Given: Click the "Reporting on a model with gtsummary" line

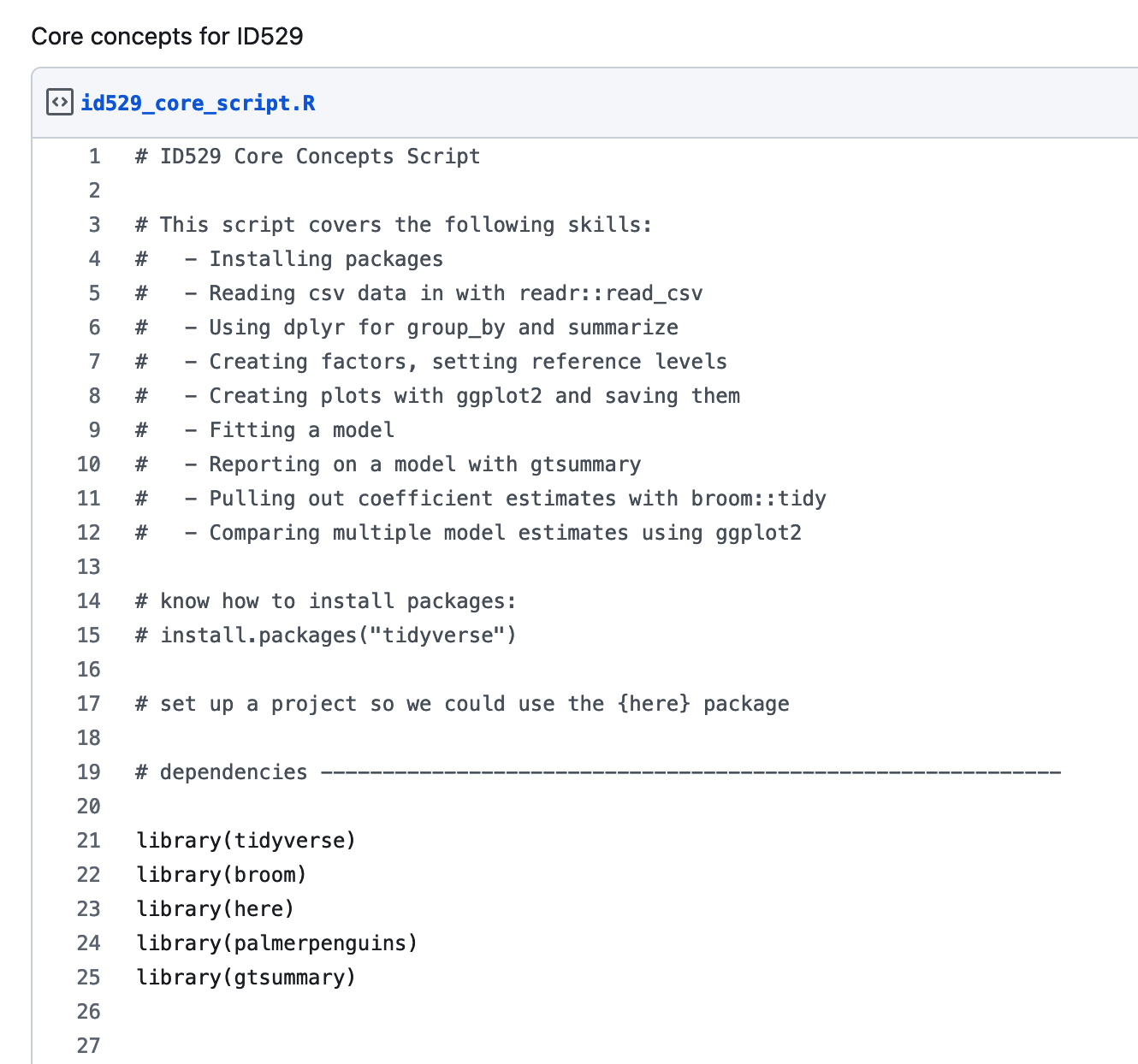Looking at the screenshot, I should point(424,464).
